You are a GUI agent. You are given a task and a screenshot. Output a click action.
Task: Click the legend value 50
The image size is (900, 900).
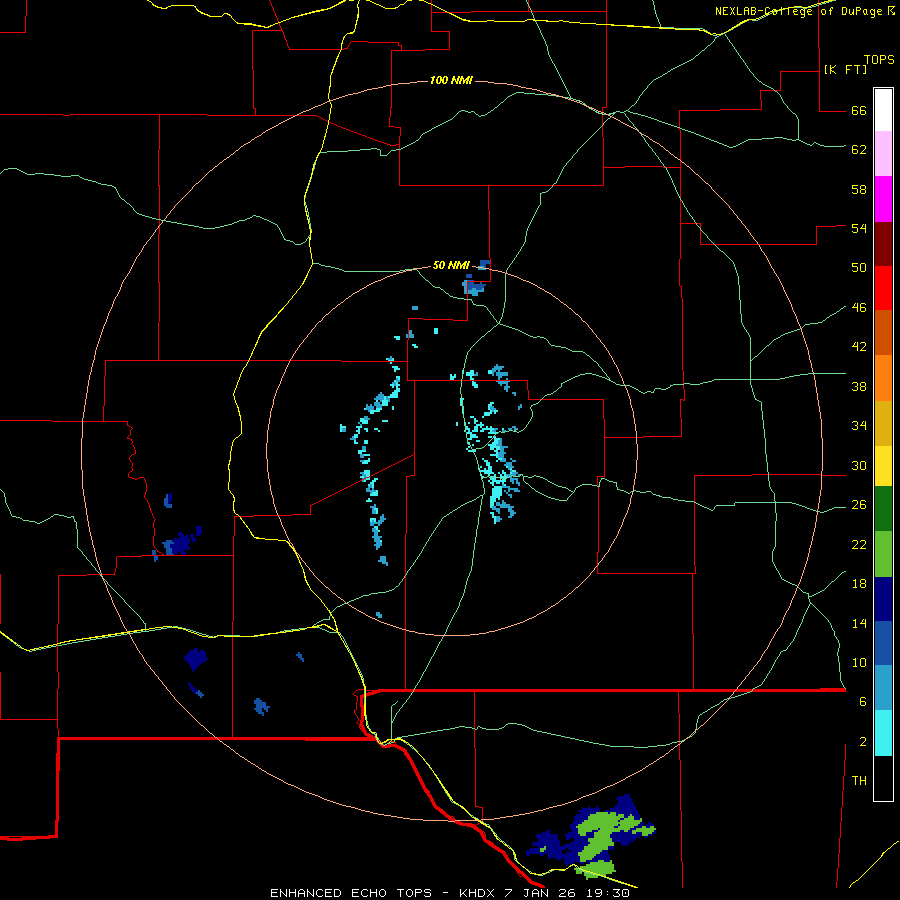[859, 268]
